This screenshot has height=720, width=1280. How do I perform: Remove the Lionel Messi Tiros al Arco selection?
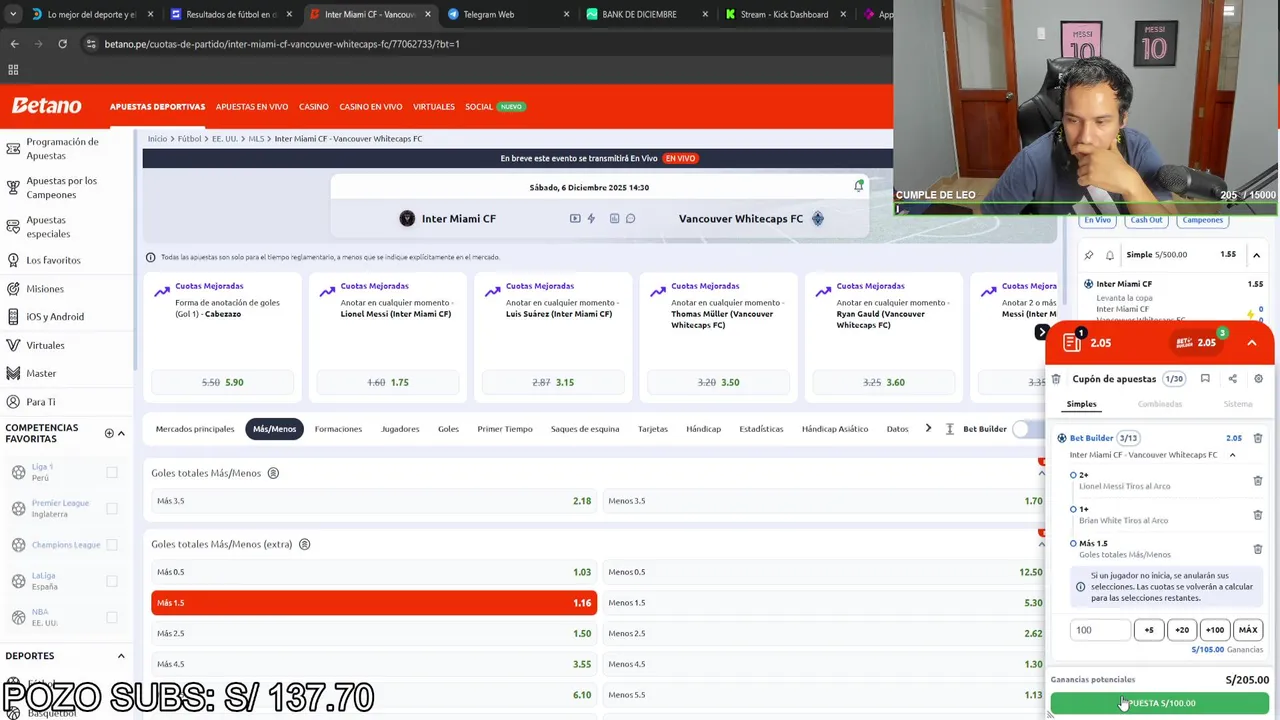[1258, 481]
